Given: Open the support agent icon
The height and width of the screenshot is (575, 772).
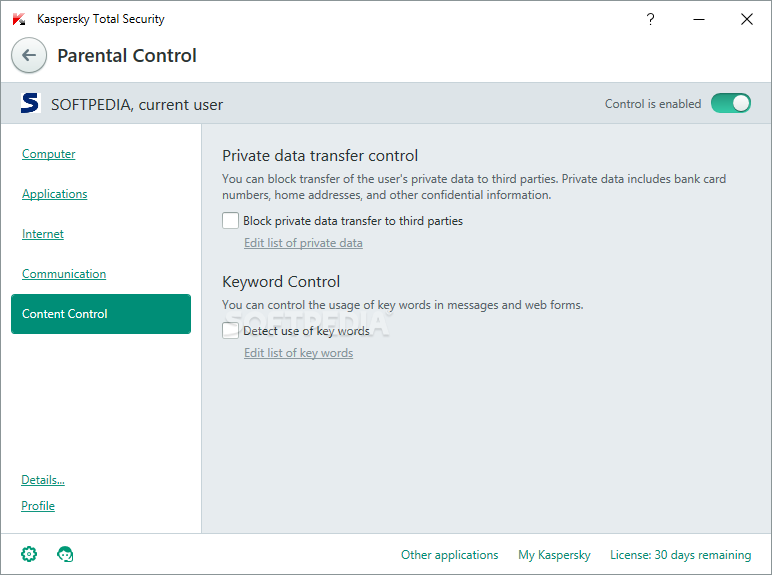Looking at the screenshot, I should point(65,554).
